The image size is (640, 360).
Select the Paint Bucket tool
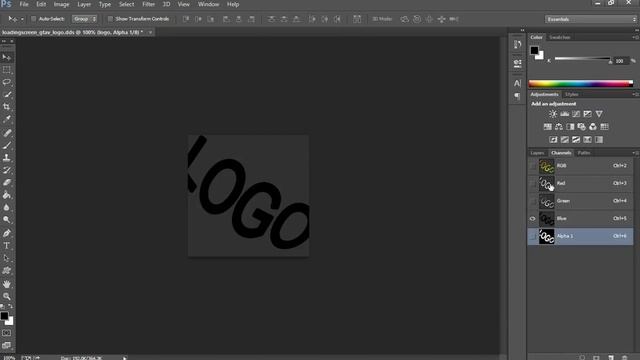[x=7, y=195]
